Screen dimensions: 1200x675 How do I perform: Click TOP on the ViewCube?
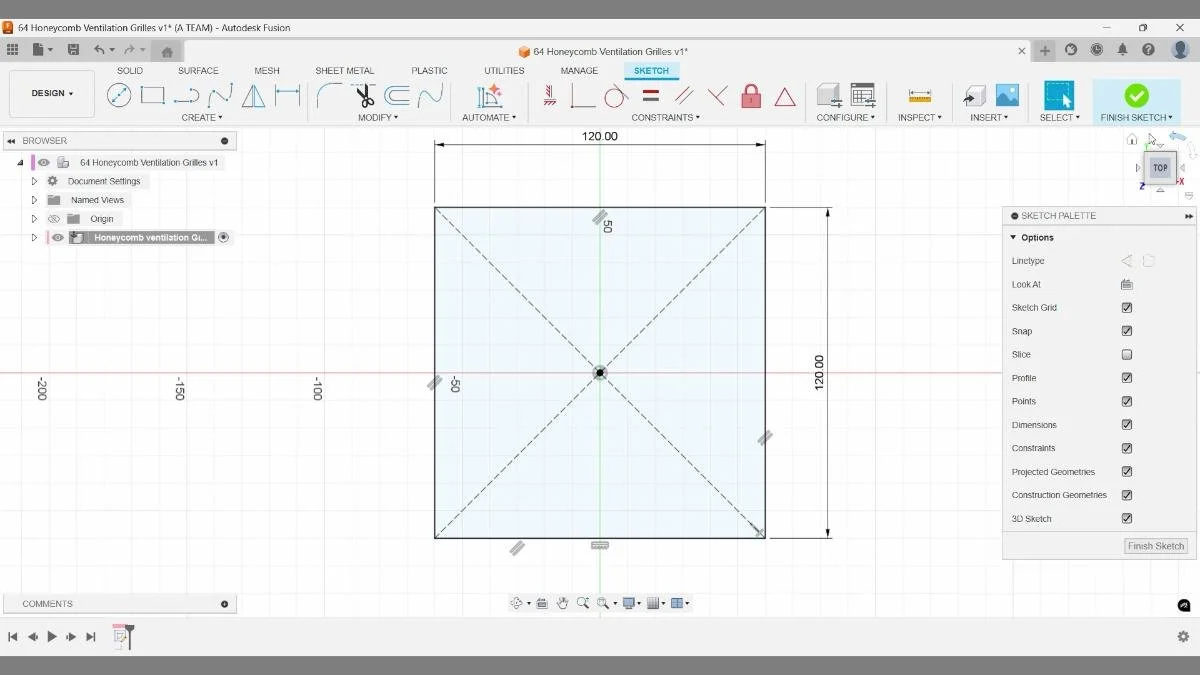click(1159, 168)
